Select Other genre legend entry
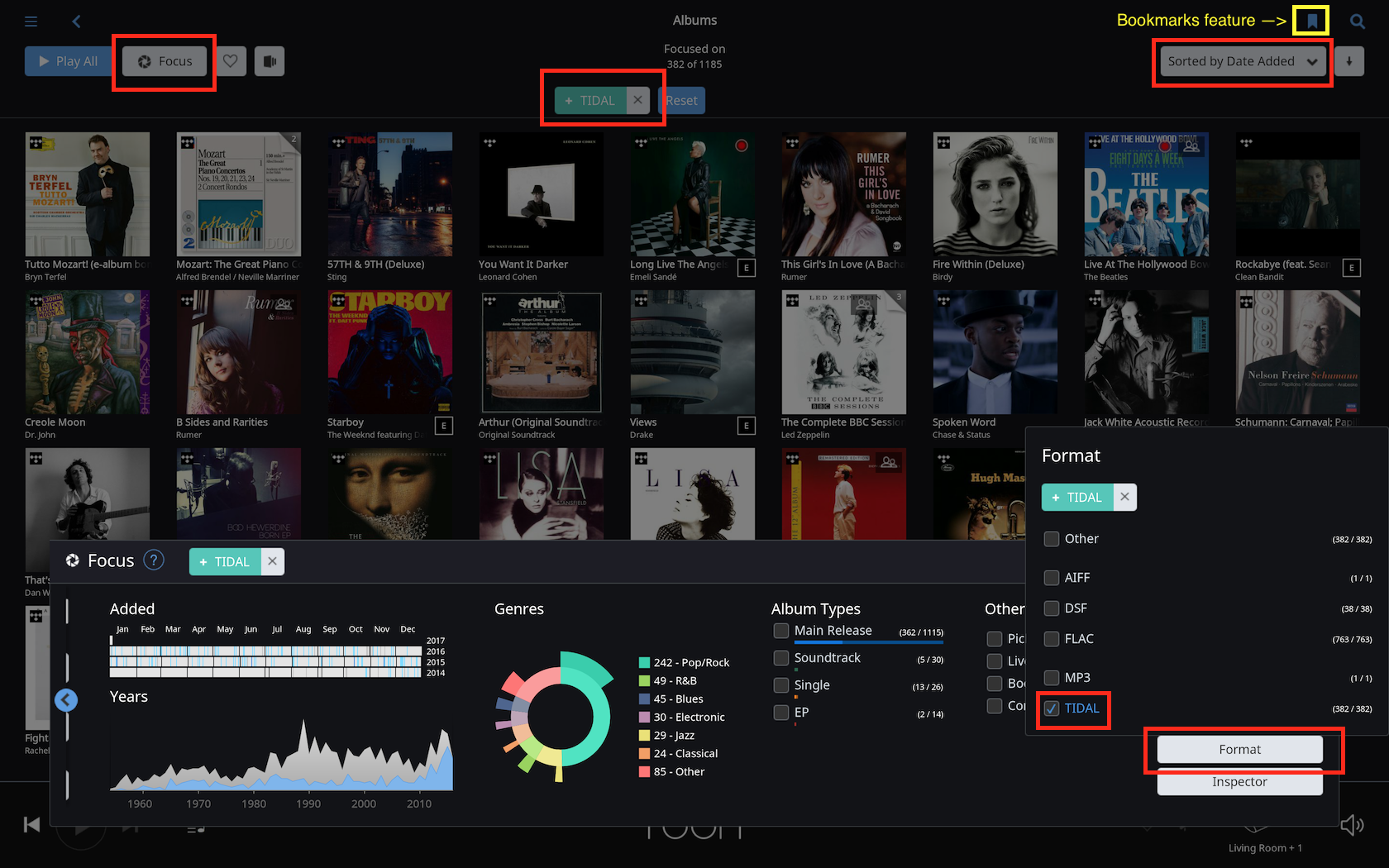This screenshot has width=1389, height=868. click(x=672, y=771)
